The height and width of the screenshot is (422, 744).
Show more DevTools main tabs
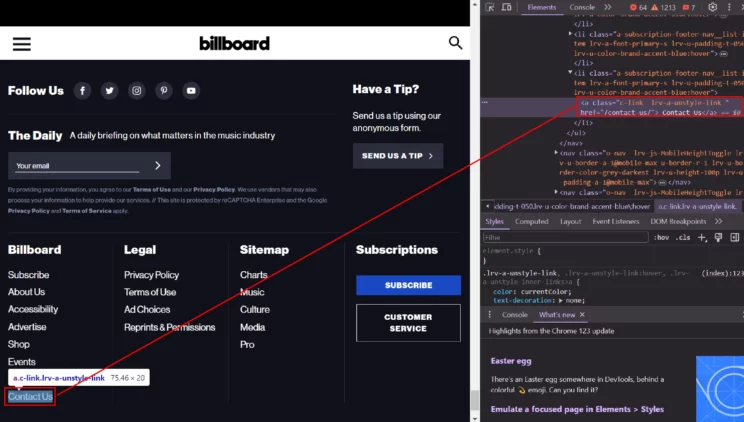click(x=608, y=7)
